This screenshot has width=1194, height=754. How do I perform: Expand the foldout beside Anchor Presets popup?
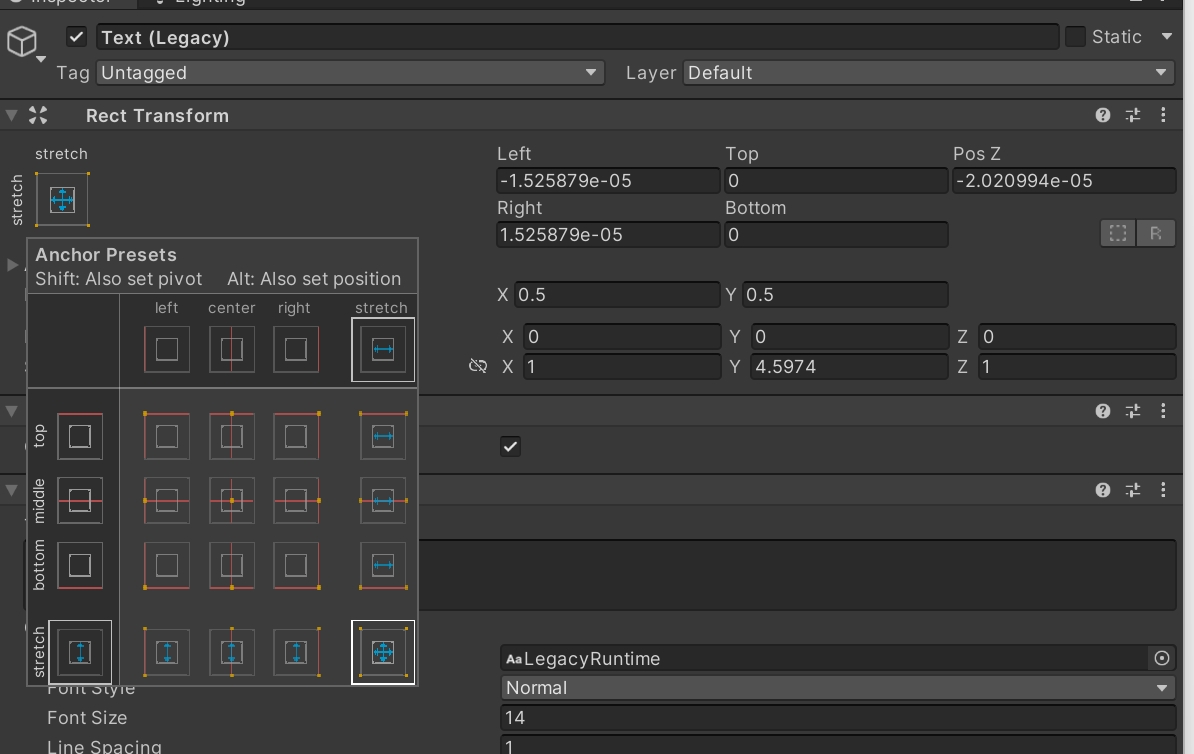click(11, 265)
